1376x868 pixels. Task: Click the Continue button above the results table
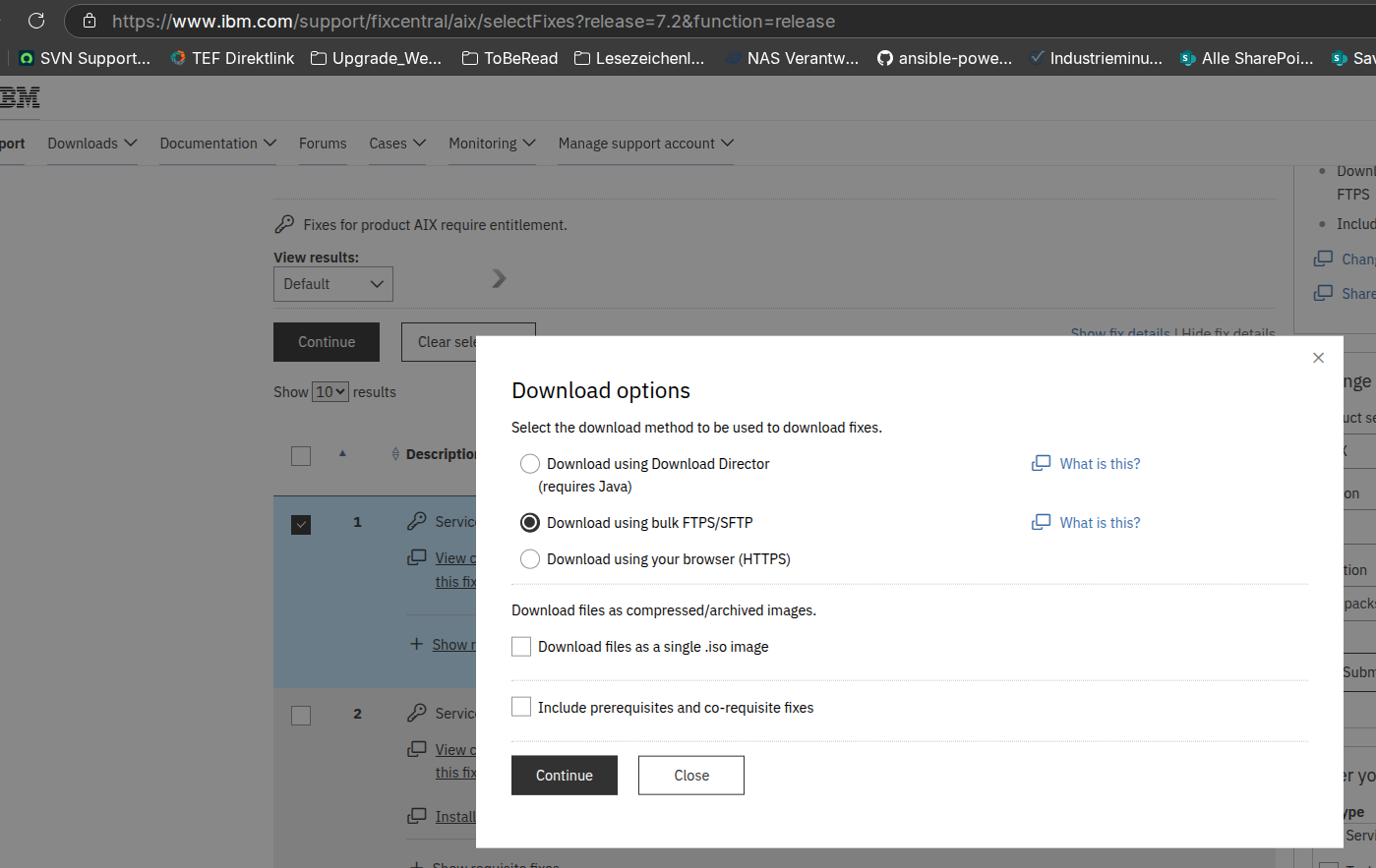(327, 342)
